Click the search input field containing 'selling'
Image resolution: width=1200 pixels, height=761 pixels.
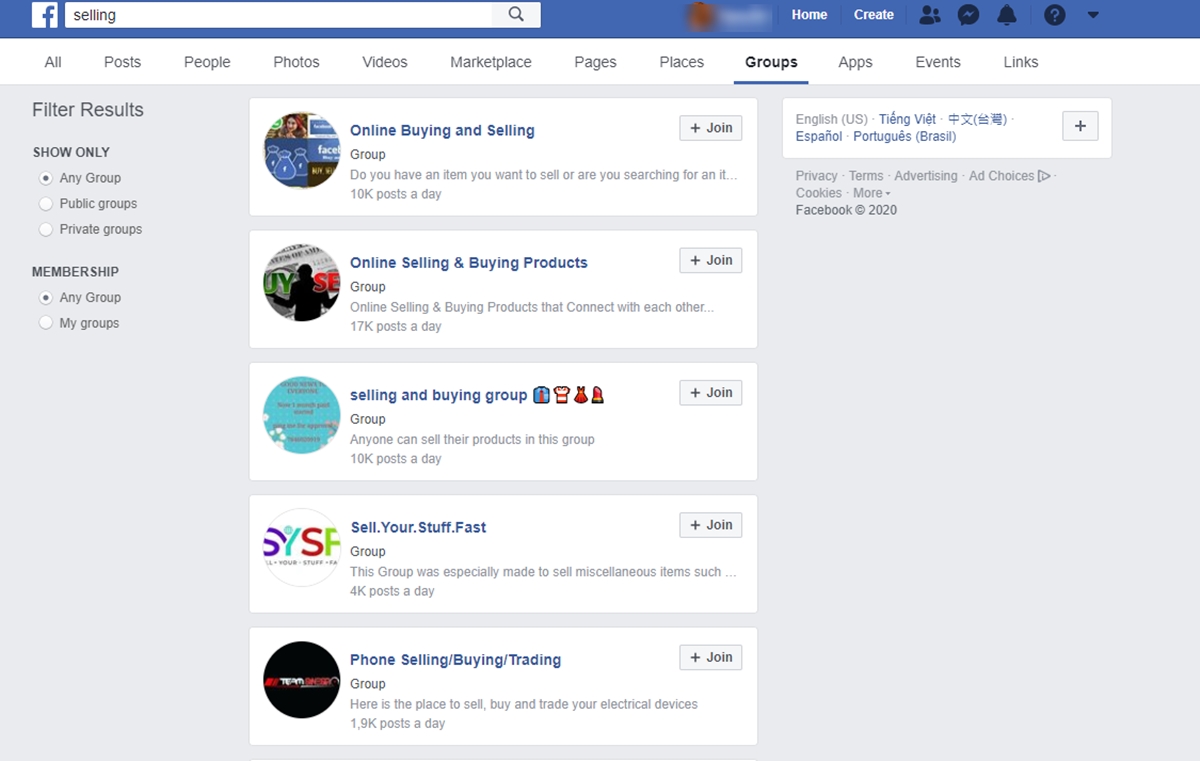coord(278,15)
